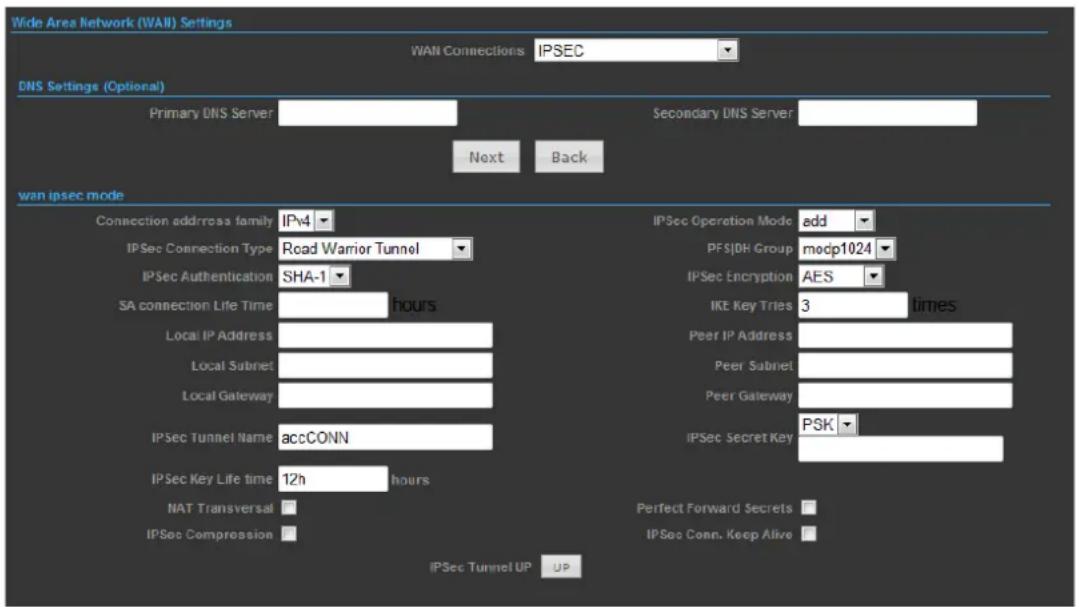Enable the IPSec Compression checkbox

[x=289, y=534]
